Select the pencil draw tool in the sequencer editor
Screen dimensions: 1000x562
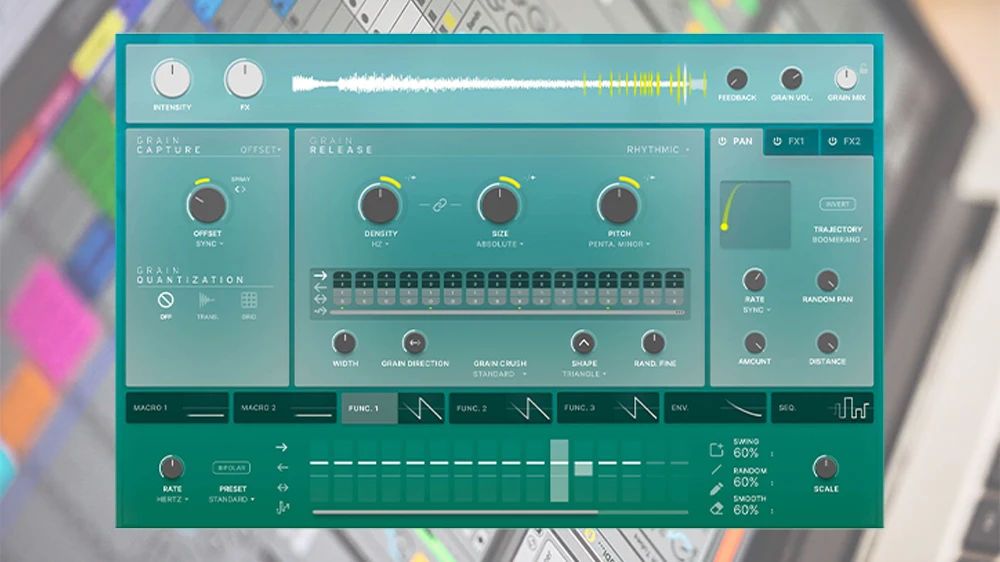coord(716,489)
